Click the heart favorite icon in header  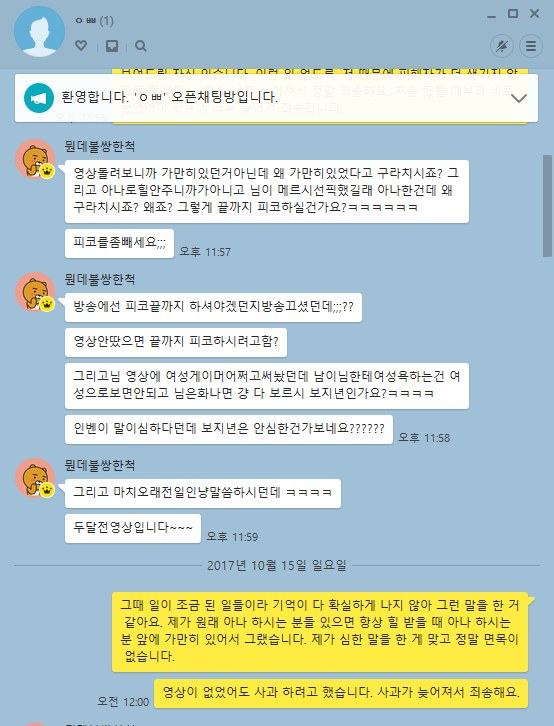click(81, 45)
